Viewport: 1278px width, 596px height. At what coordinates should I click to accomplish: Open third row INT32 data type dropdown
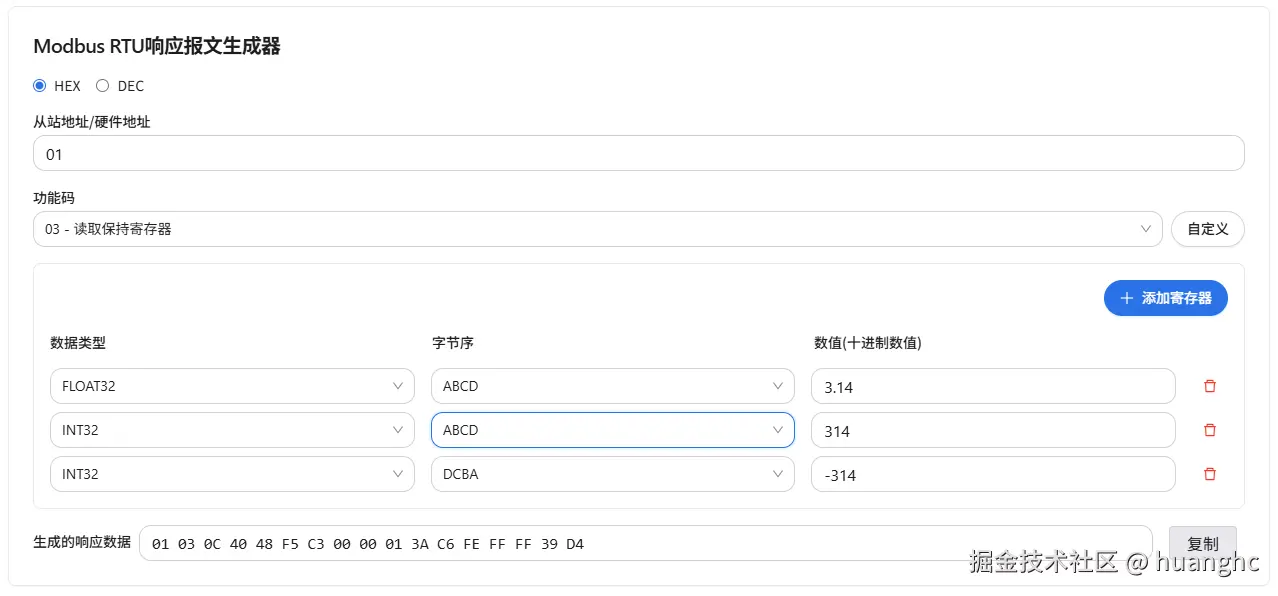(x=232, y=474)
